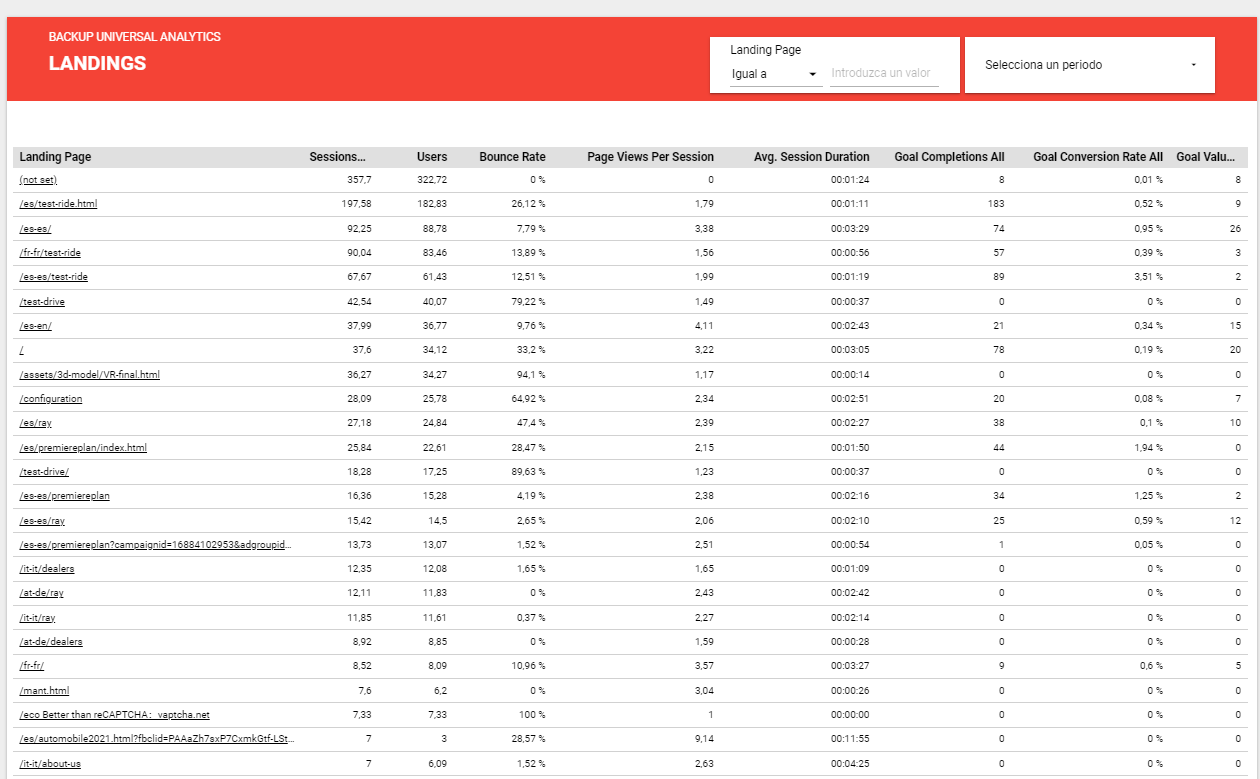The width and height of the screenshot is (1260, 779).
Task: Click the page views value 9,14
Action: click(704, 740)
